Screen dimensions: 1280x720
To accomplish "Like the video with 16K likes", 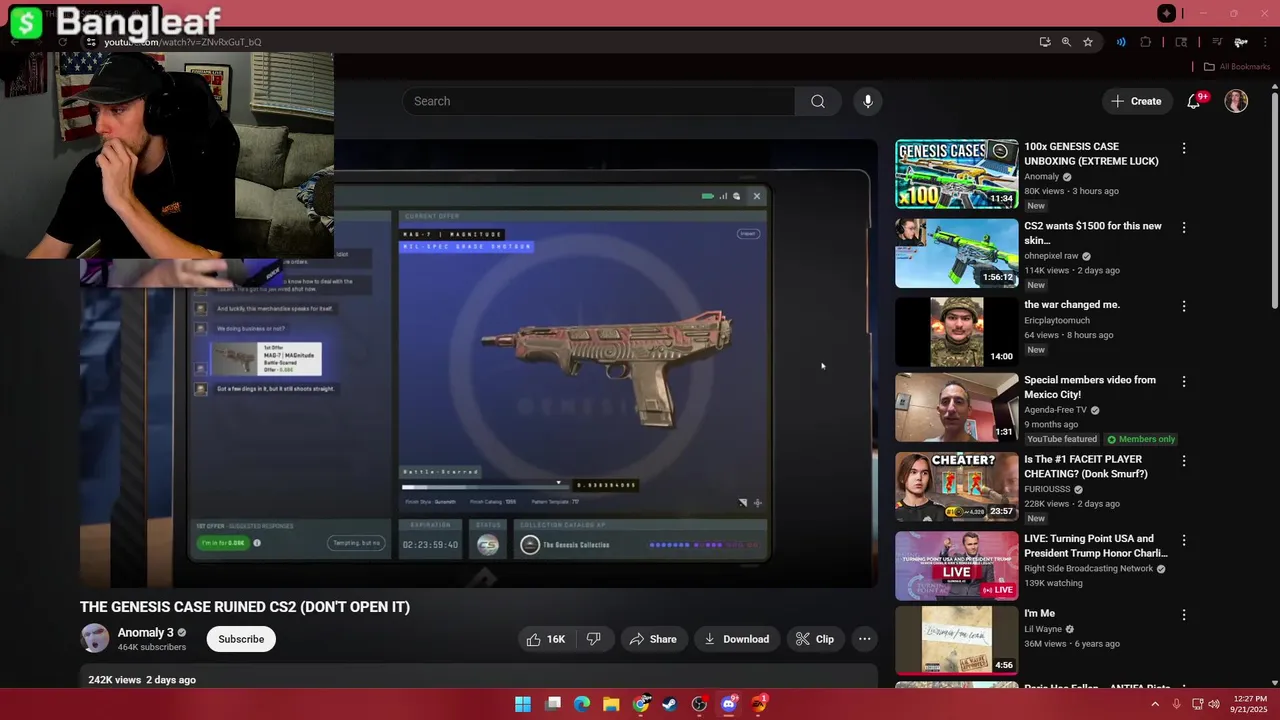I will [x=546, y=639].
